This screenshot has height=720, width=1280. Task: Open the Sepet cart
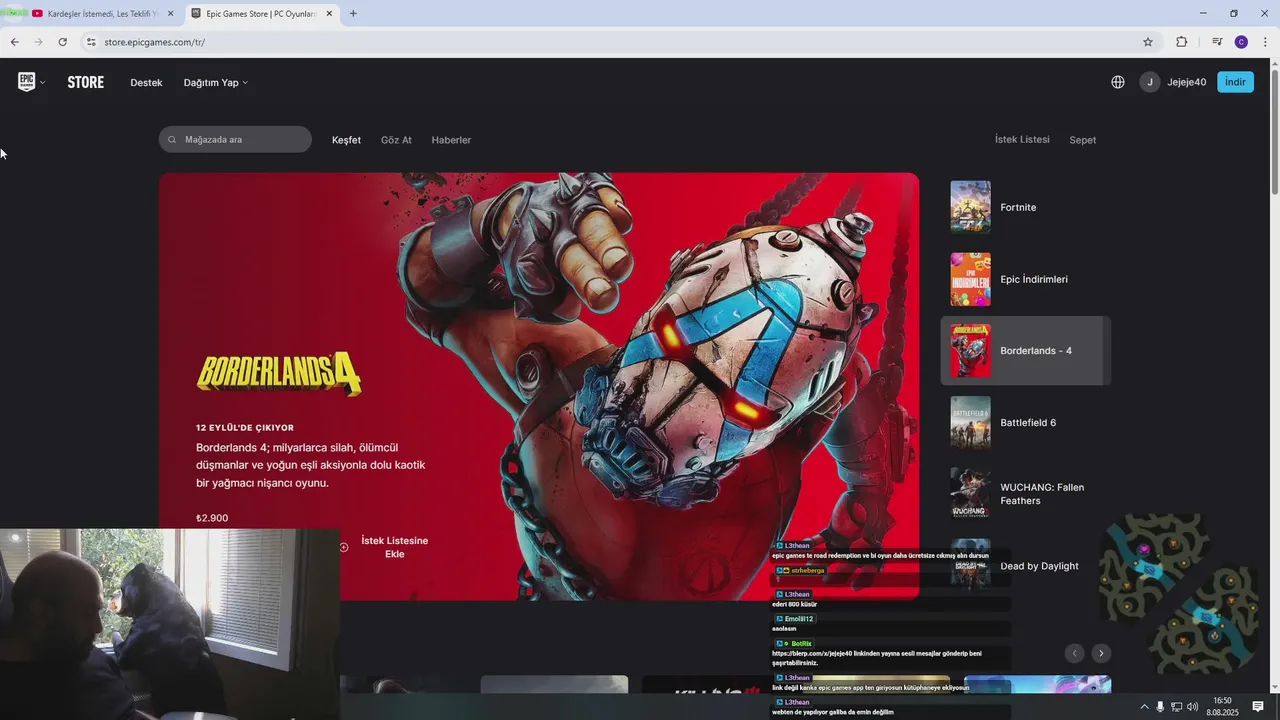[1083, 140]
